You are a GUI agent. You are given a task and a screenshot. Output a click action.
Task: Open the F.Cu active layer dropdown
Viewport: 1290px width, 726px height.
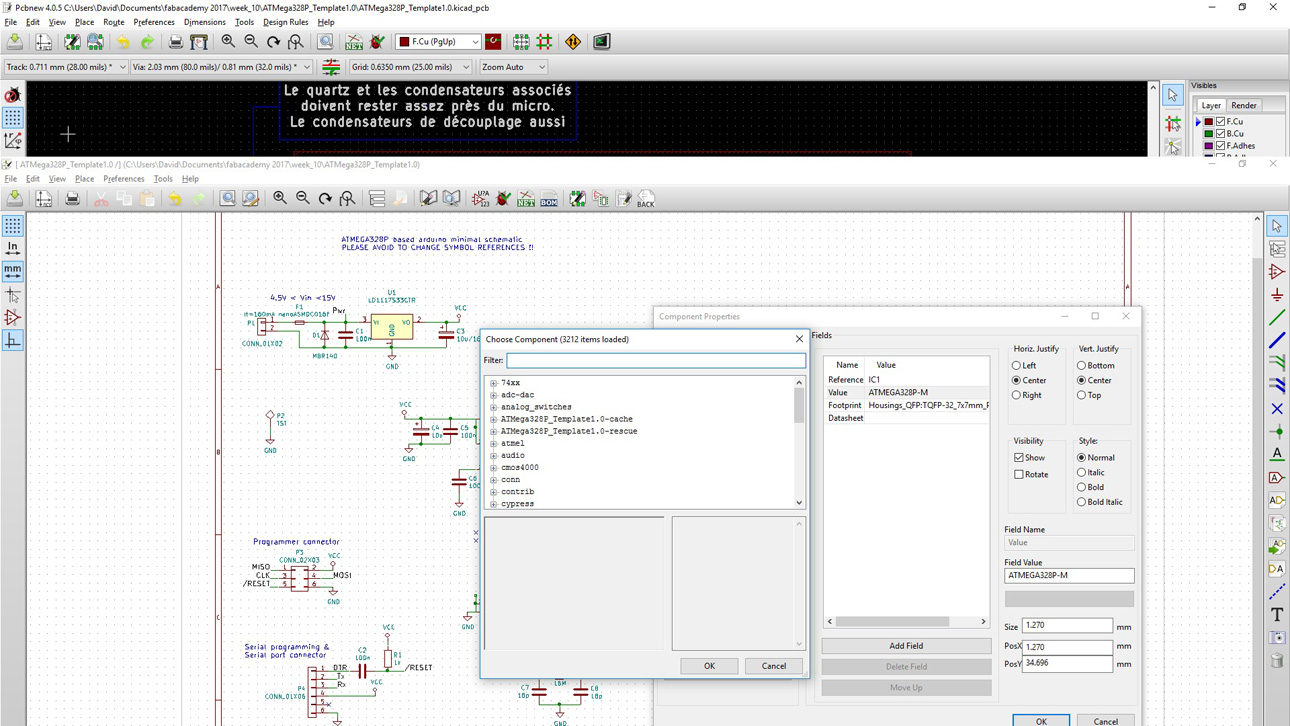[x=438, y=42]
